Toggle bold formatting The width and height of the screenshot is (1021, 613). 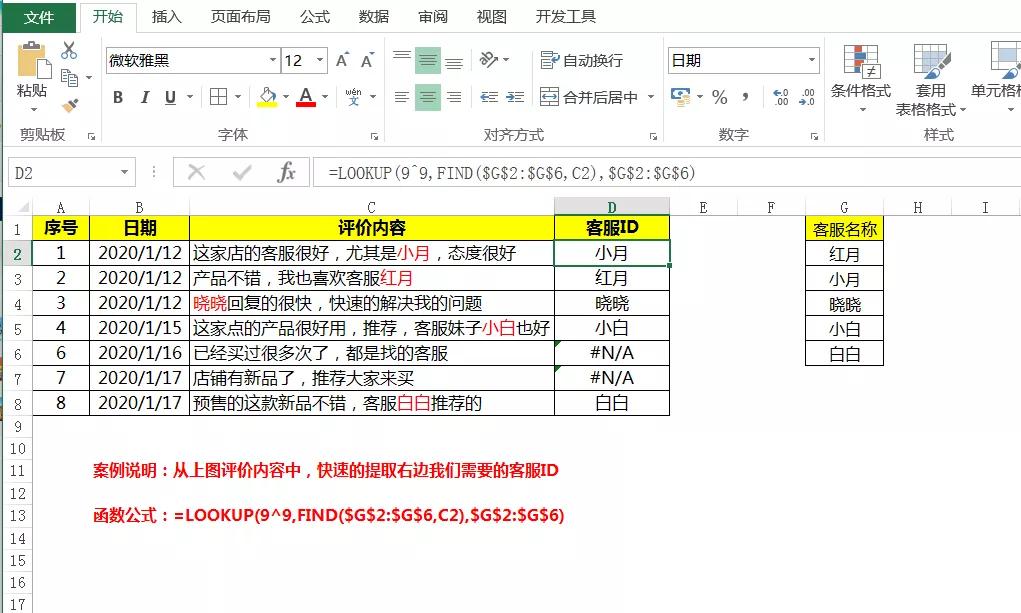118,97
